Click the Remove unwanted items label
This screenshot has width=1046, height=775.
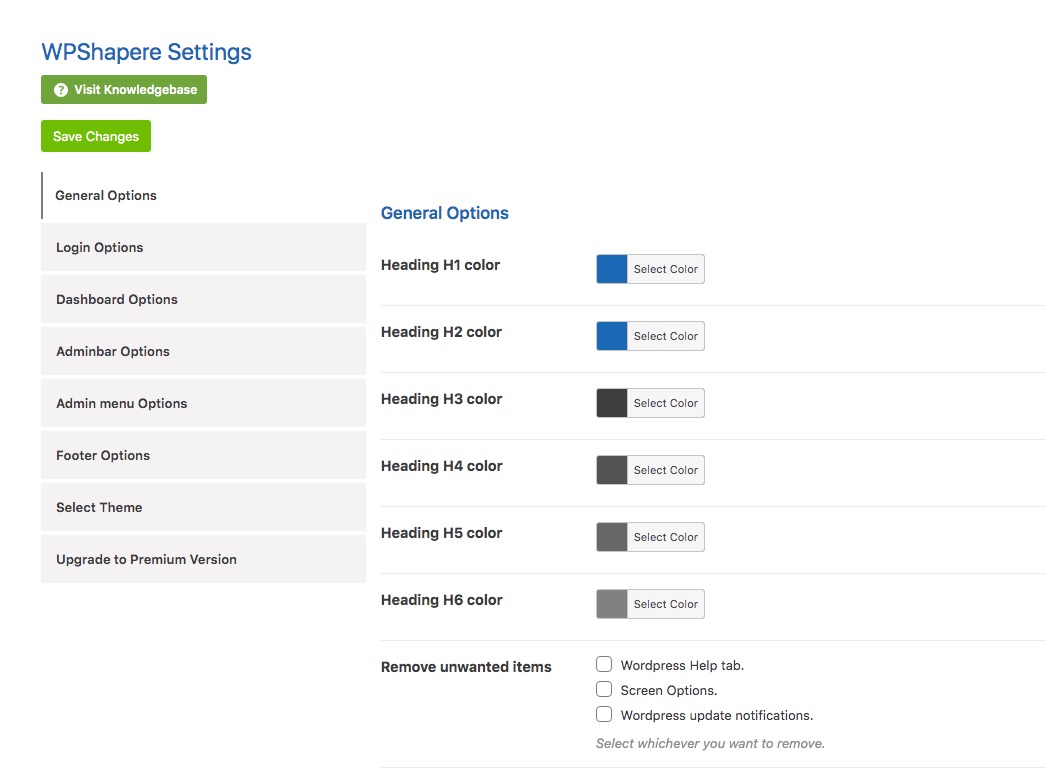(x=466, y=667)
